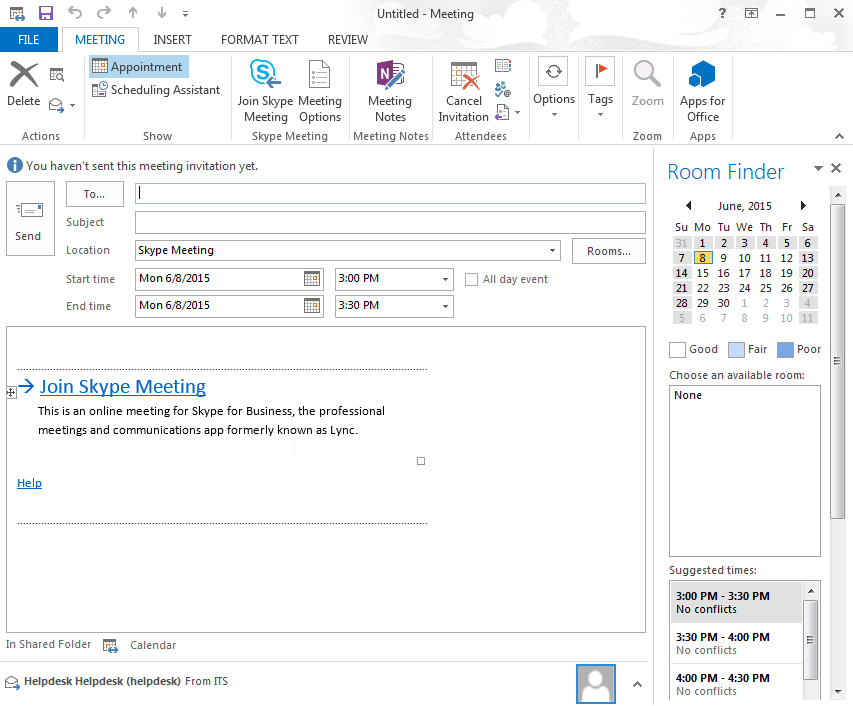Open the End time date picker calendar
The height and width of the screenshot is (706, 853).
312,306
